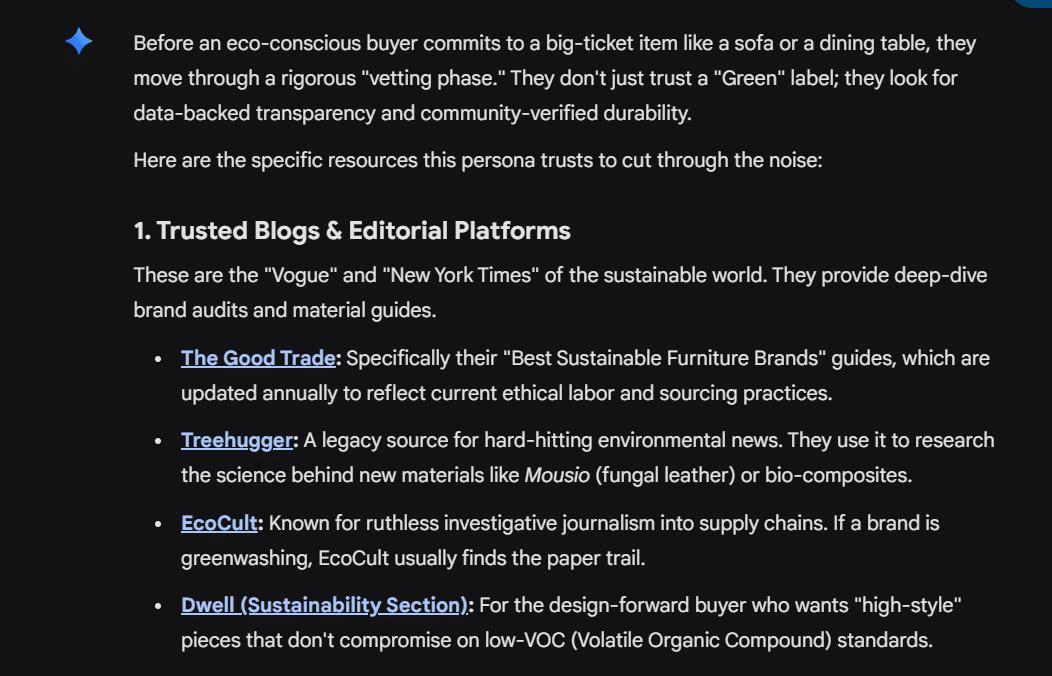Click the 'These are the "Vogue"' paragraph

click(x=560, y=275)
